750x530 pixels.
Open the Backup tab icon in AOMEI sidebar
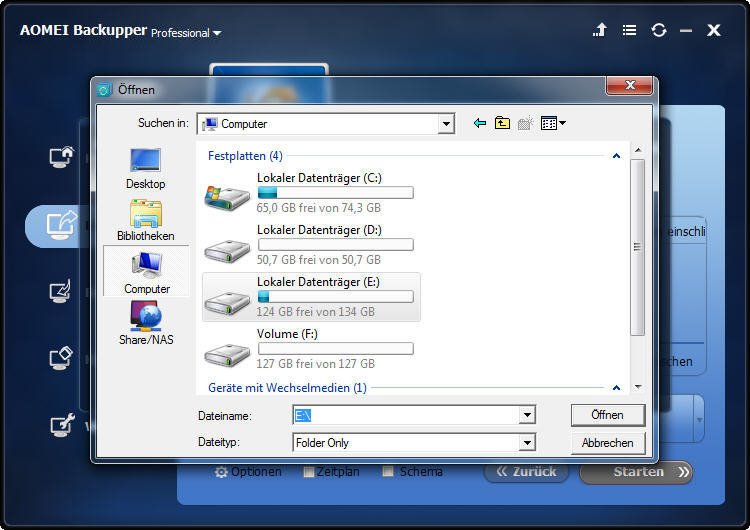pos(61,225)
